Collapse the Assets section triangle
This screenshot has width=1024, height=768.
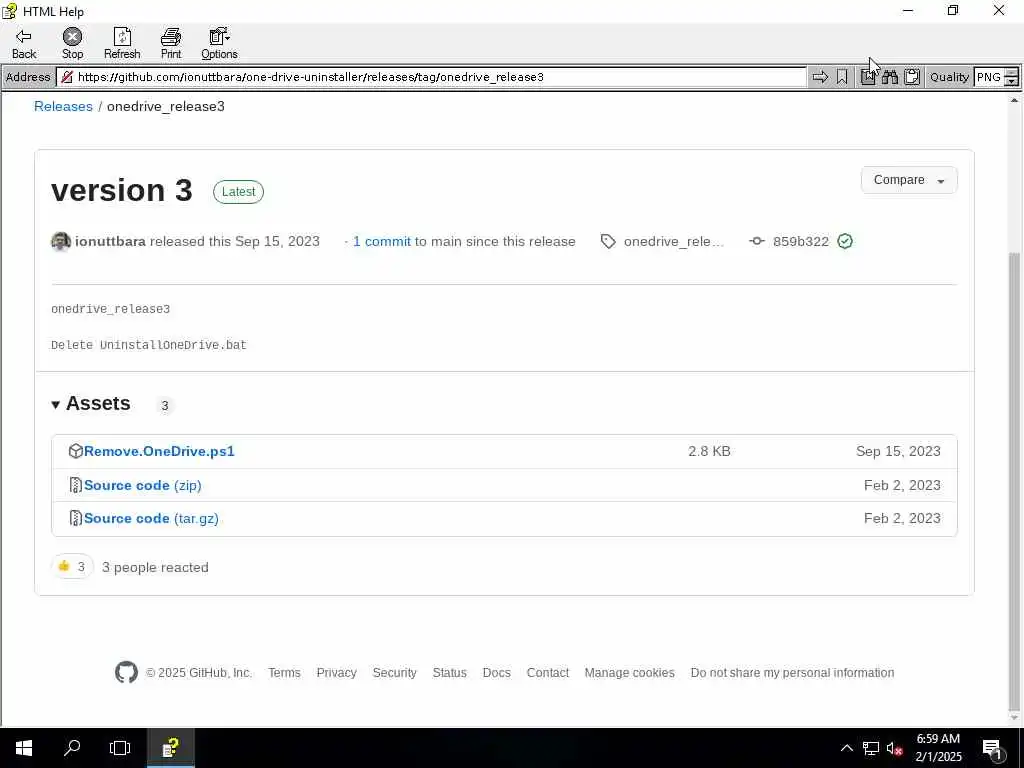point(56,405)
